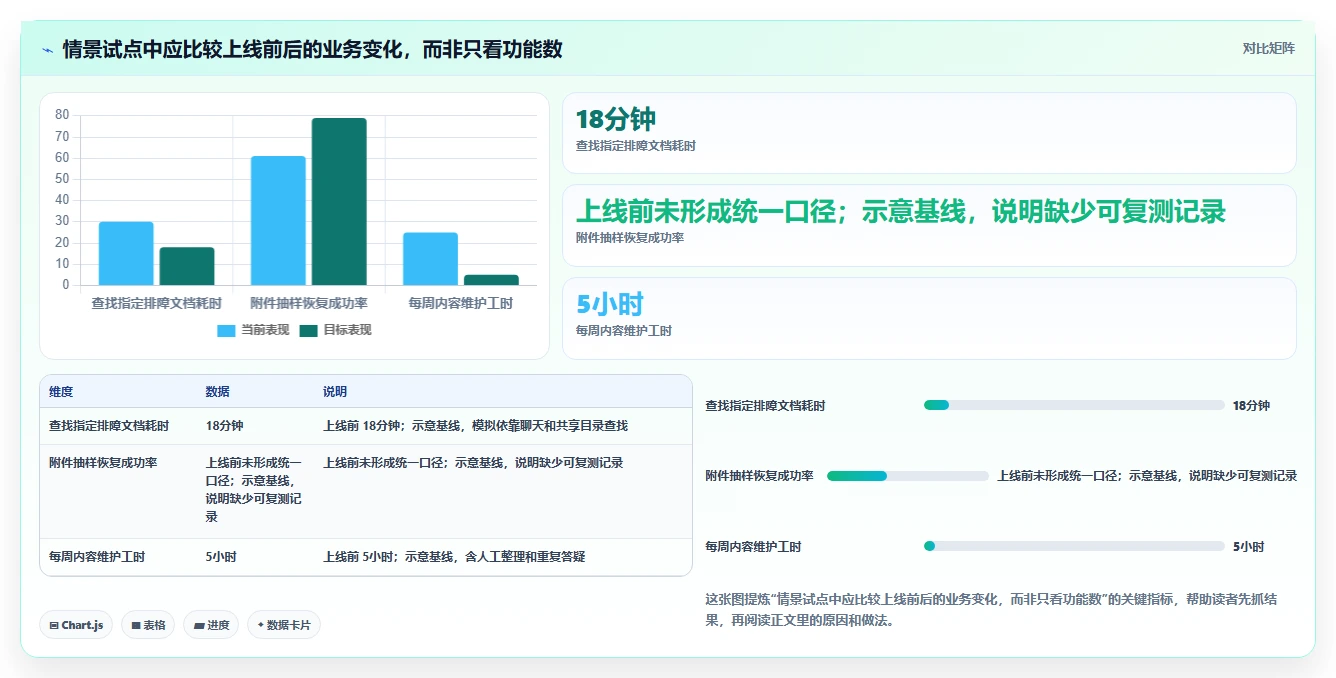Toggle the 当前表现 legend item
The image size is (1336, 678).
[x=253, y=330]
